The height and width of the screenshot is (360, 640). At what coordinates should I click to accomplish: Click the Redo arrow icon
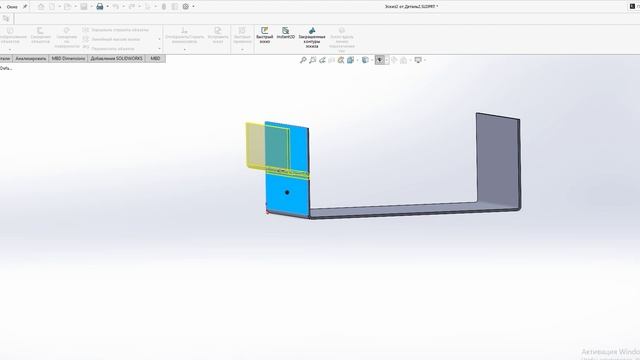click(131, 7)
